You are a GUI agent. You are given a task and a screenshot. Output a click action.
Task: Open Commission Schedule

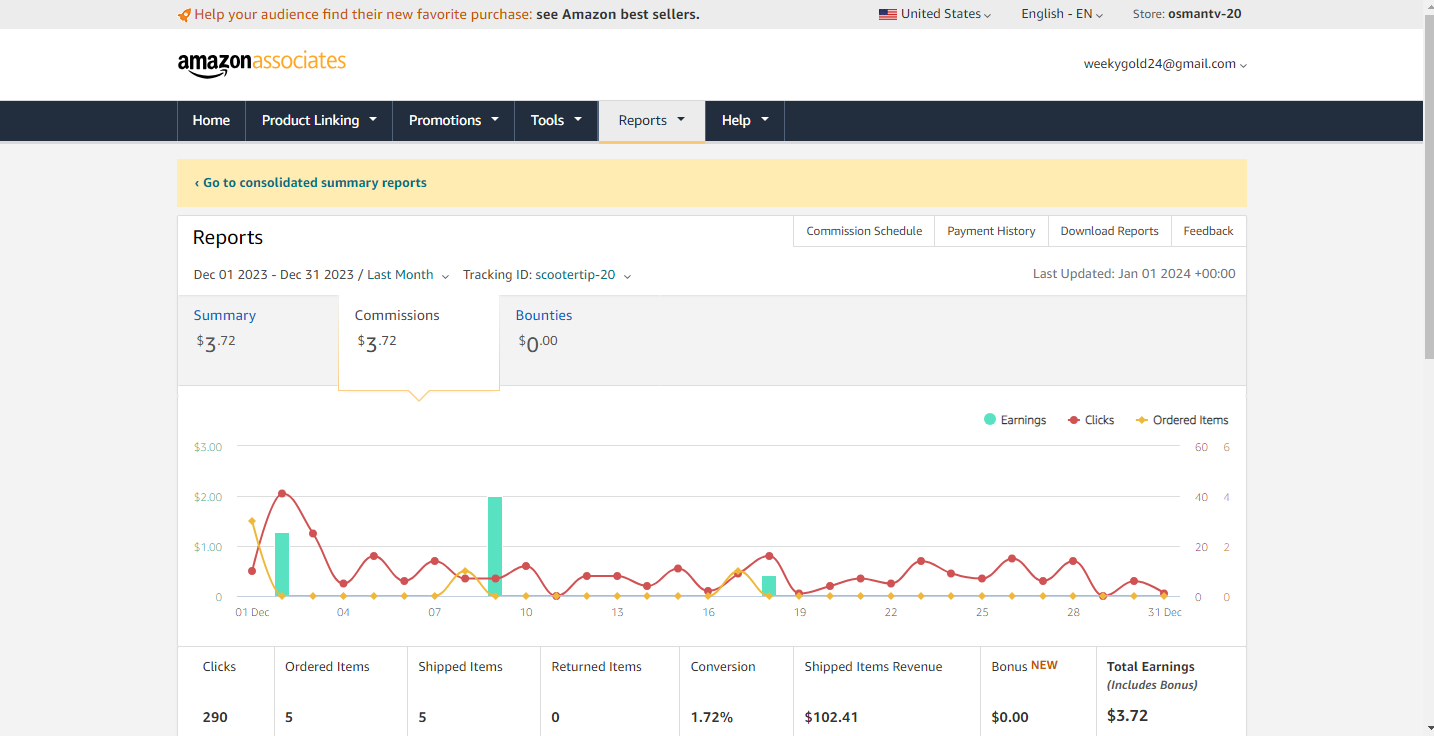point(864,231)
